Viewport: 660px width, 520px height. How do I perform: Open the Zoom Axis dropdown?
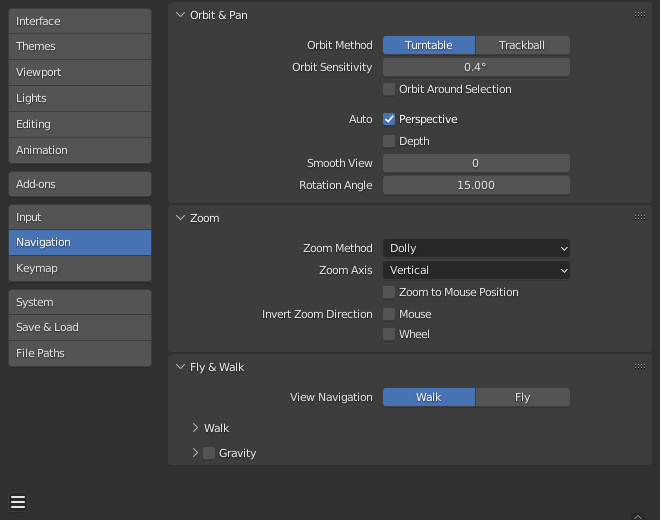[x=476, y=270]
